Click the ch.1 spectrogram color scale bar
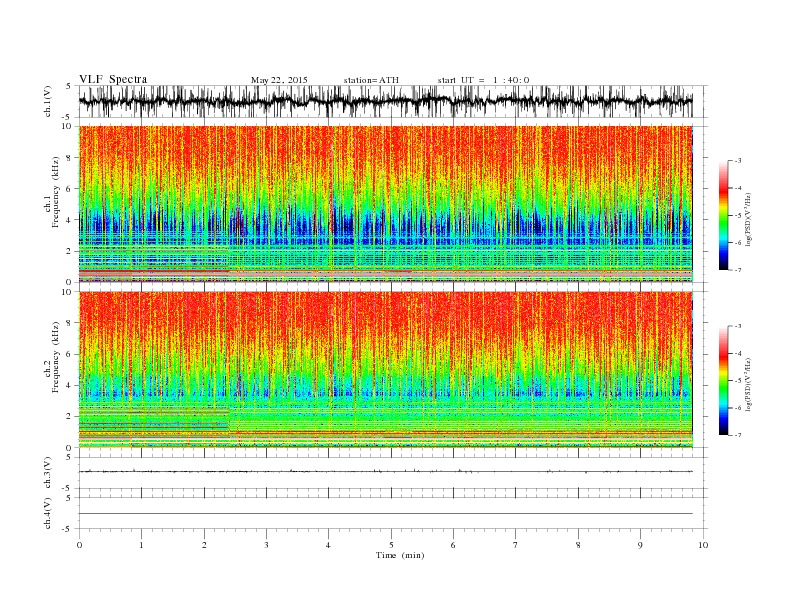Viewport: 792px width, 612px height. [723, 216]
